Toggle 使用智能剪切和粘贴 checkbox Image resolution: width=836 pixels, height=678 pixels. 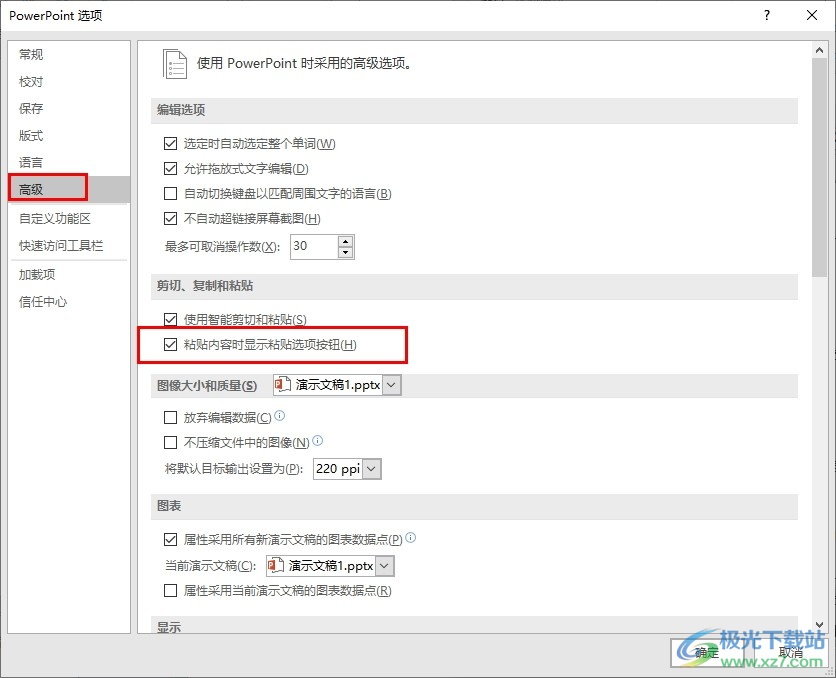[x=171, y=319]
